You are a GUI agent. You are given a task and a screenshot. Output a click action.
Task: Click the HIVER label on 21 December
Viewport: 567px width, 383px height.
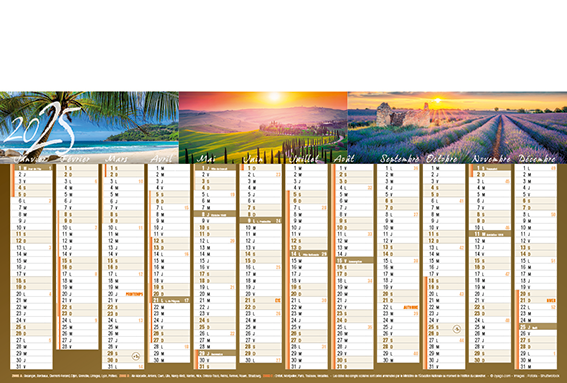coord(551,301)
